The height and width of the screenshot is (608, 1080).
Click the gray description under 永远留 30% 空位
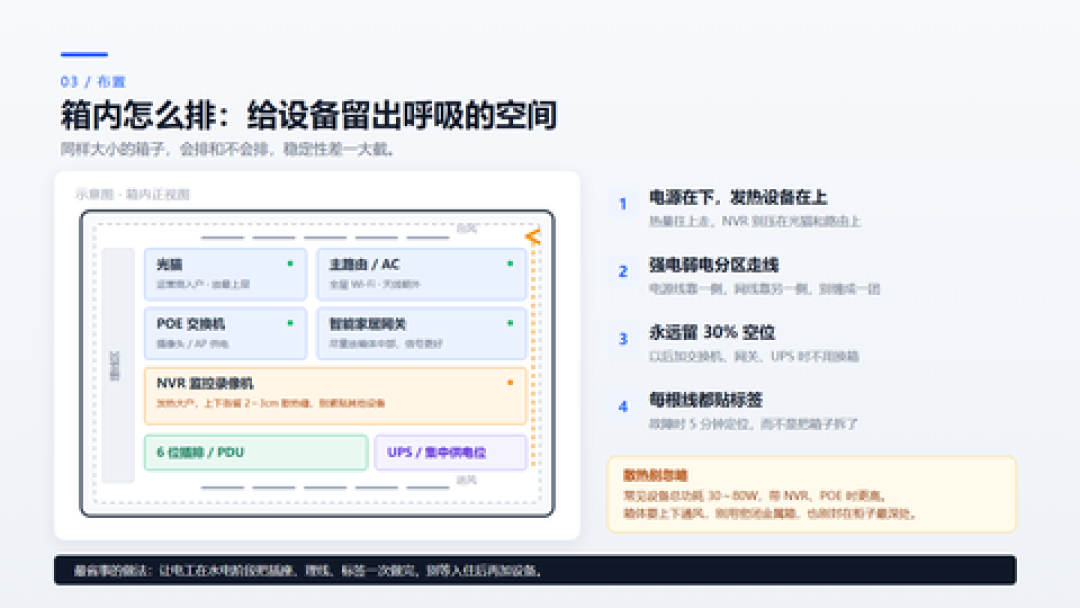754,356
